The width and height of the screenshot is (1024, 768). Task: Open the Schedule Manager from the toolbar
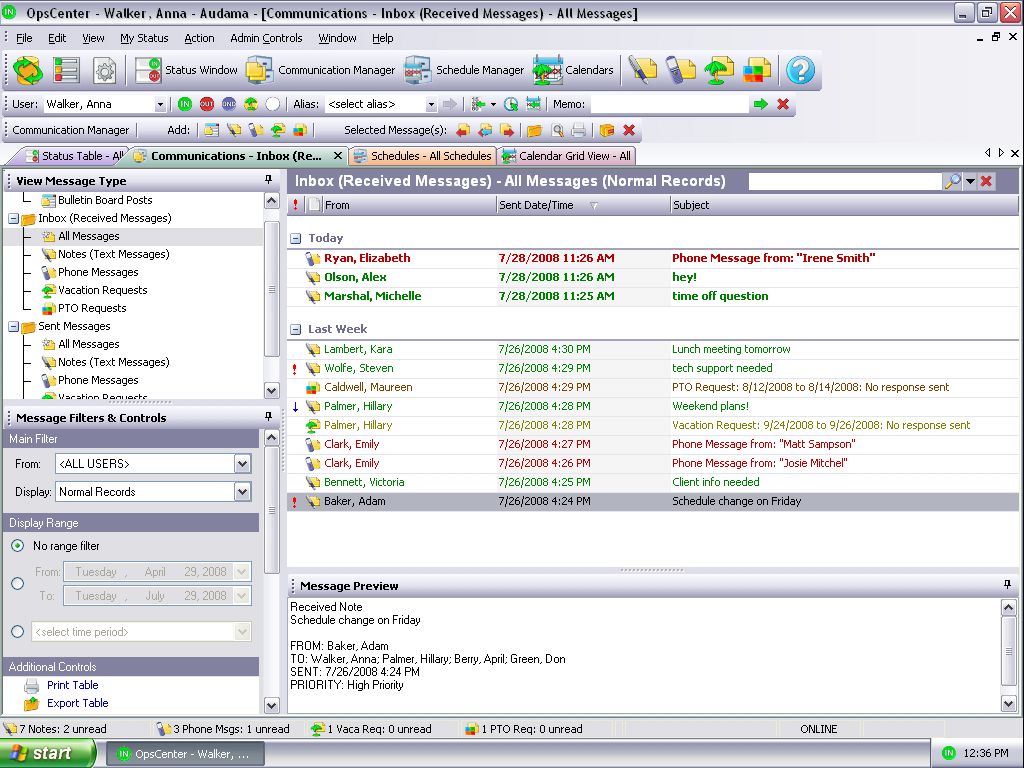465,70
